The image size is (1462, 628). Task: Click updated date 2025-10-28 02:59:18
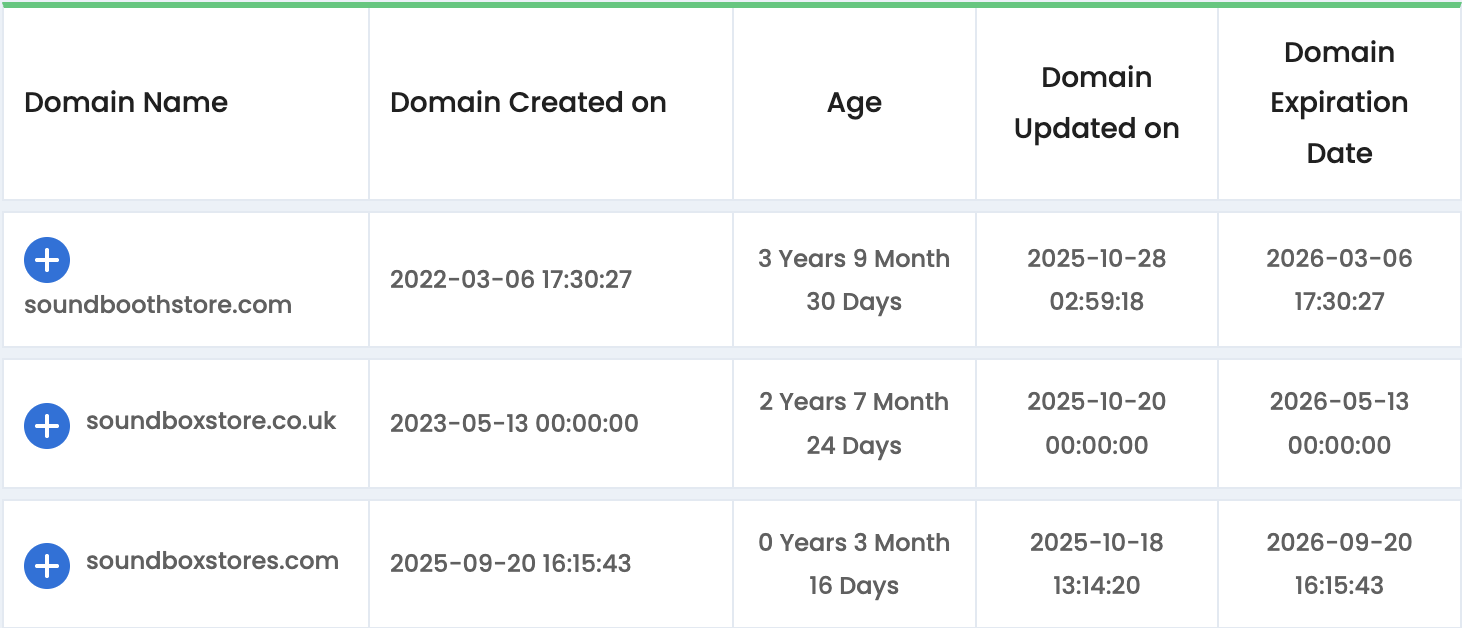(x=1097, y=280)
